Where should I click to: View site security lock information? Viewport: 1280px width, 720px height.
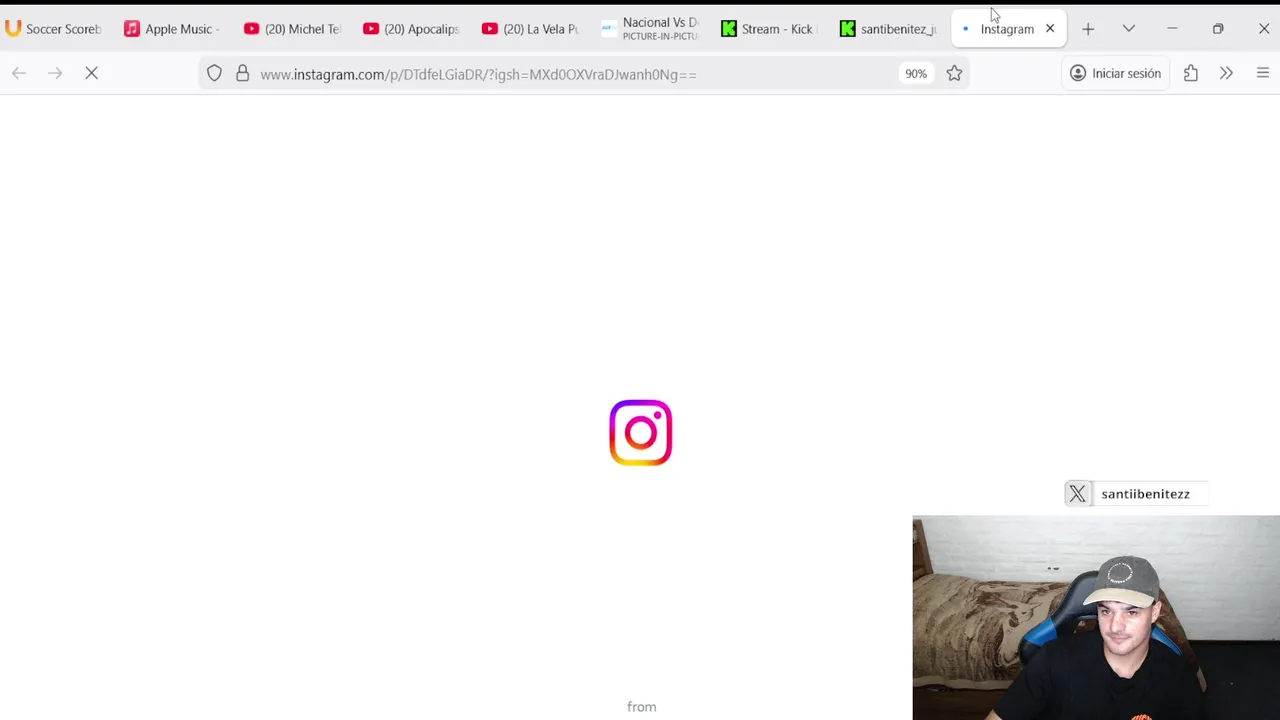(x=242, y=73)
